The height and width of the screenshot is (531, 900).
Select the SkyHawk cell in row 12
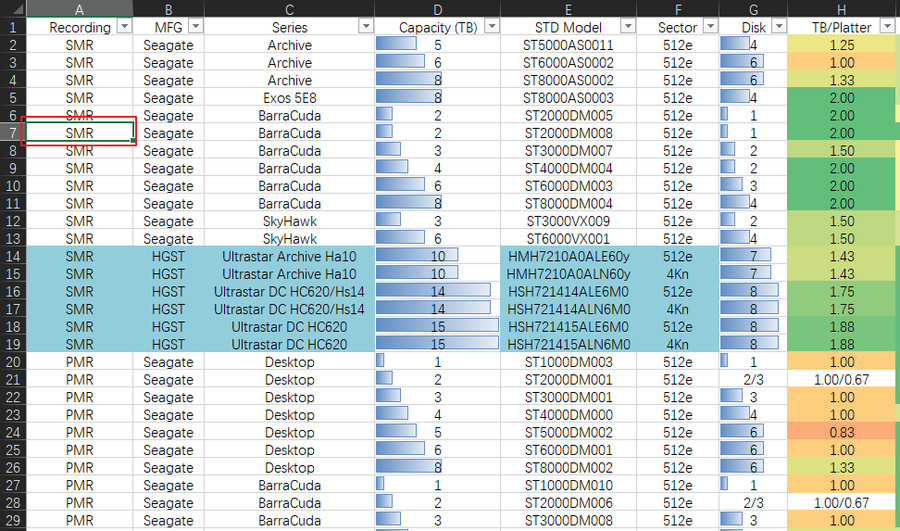(x=289, y=221)
